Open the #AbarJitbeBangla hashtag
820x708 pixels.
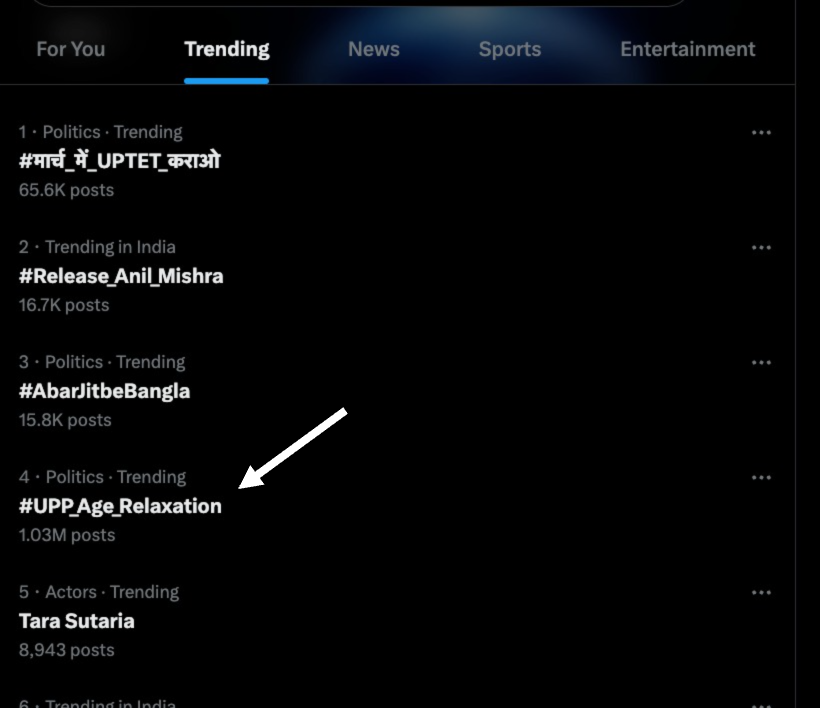(104, 391)
